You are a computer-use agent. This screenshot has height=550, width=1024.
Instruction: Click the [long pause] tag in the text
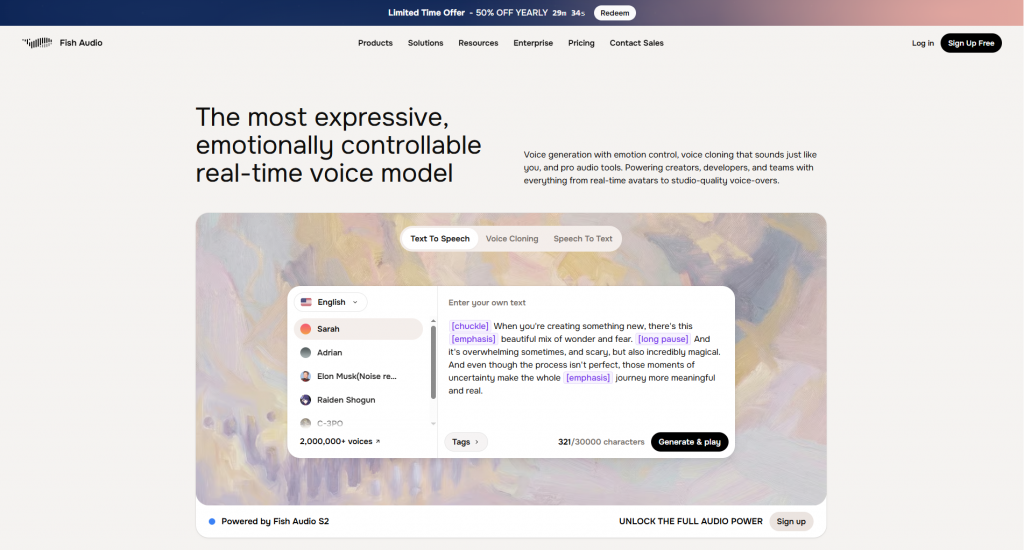[663, 339]
